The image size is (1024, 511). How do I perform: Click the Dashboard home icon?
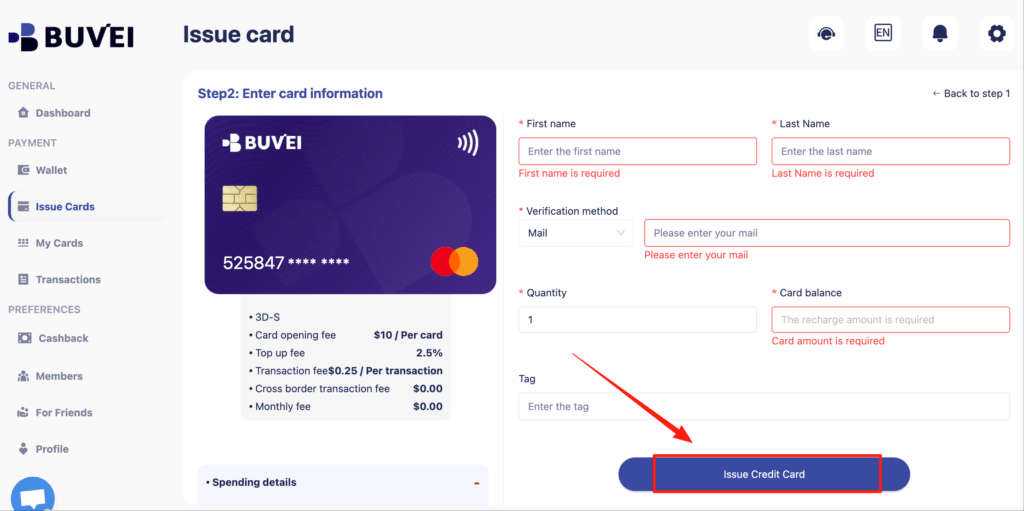[23, 113]
